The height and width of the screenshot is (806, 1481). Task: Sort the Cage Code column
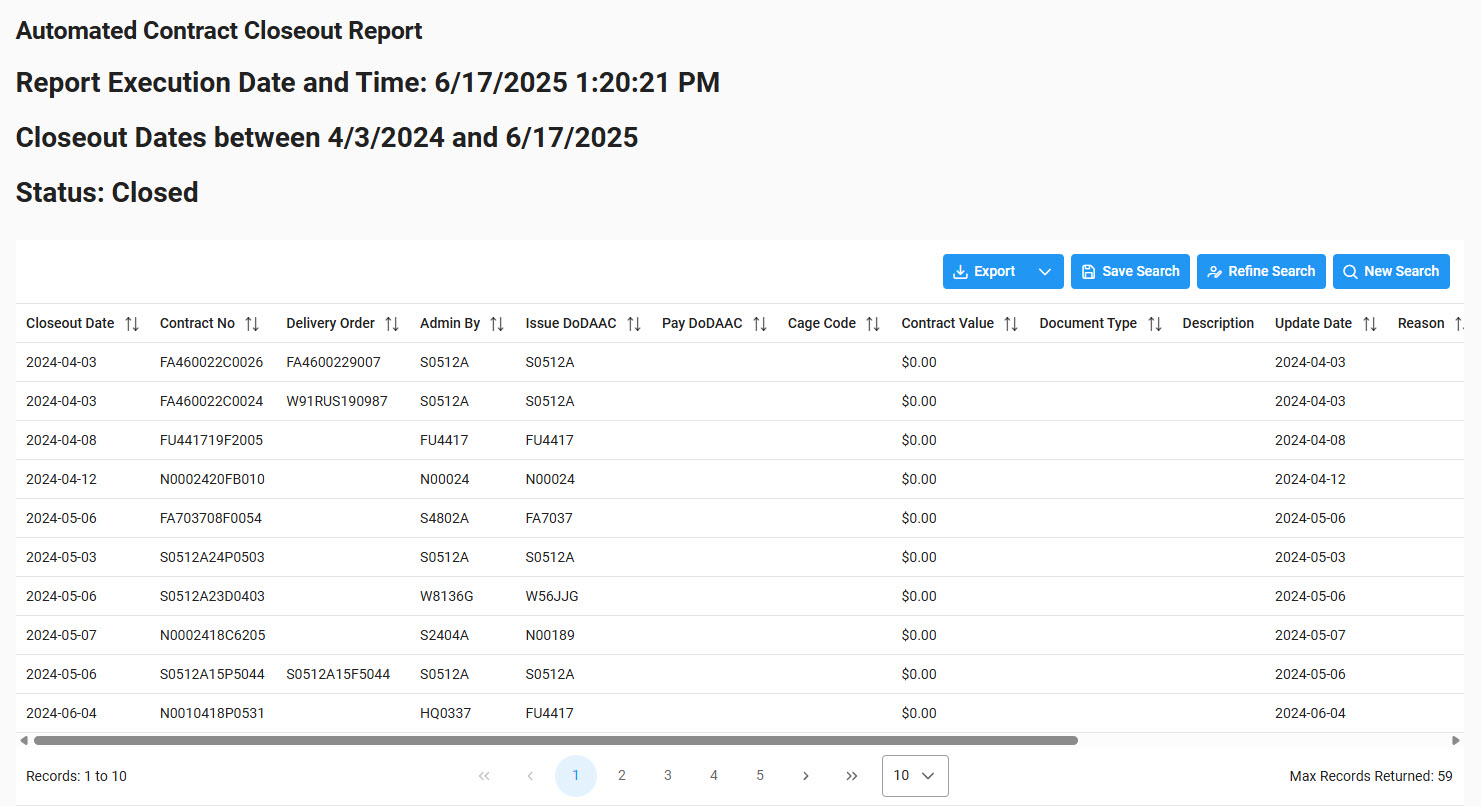tap(873, 324)
